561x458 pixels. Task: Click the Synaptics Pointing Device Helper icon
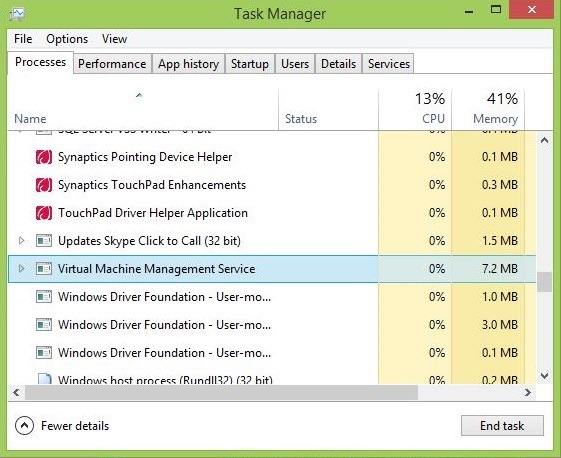(44, 157)
